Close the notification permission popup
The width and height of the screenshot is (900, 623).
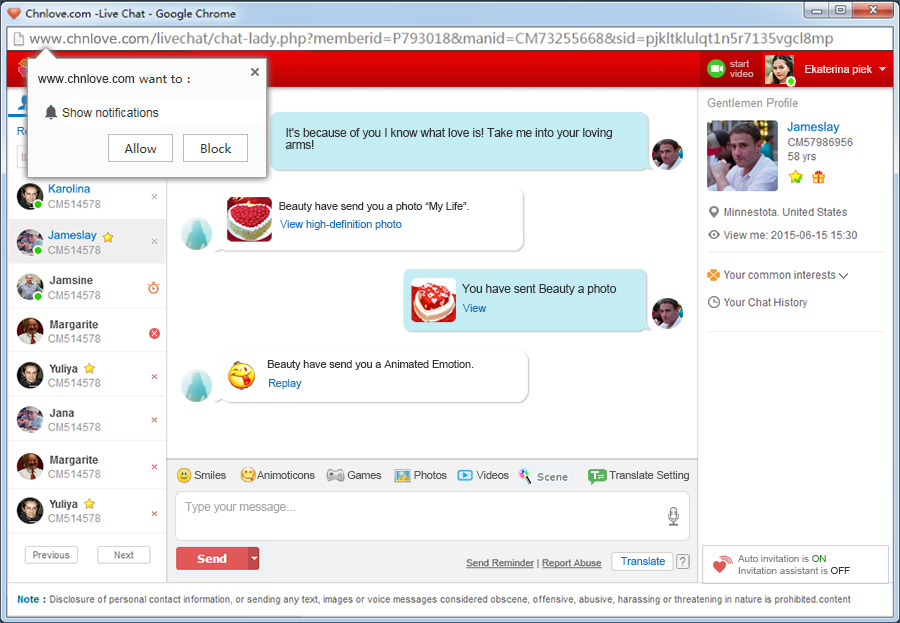[x=255, y=72]
